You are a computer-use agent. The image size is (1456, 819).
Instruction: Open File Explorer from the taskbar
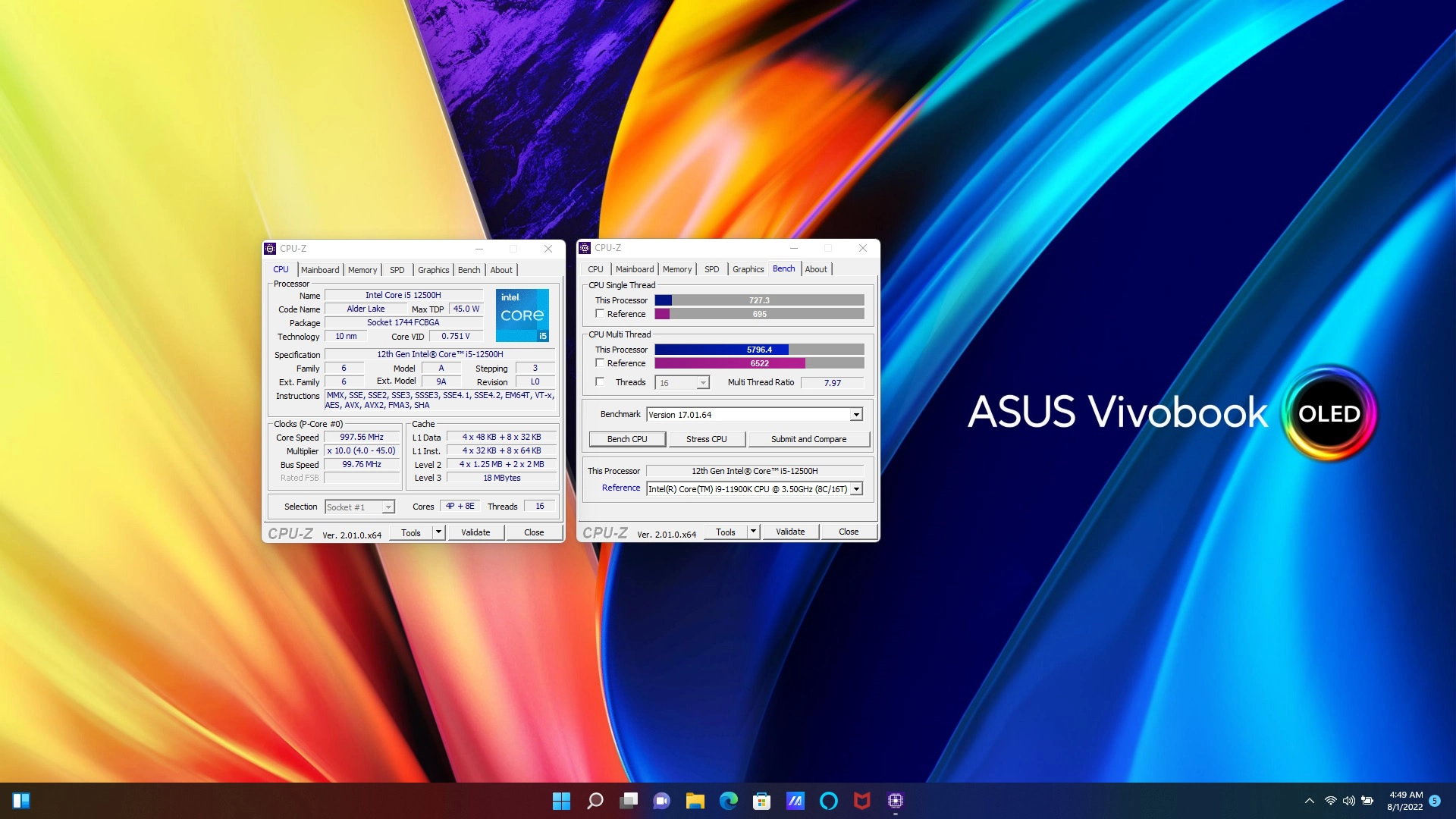tap(695, 801)
